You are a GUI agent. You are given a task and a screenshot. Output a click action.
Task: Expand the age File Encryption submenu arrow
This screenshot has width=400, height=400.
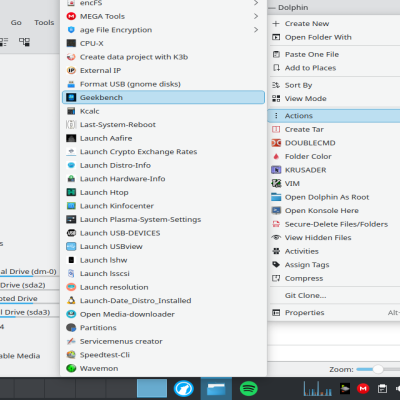pyautogui.click(x=256, y=30)
